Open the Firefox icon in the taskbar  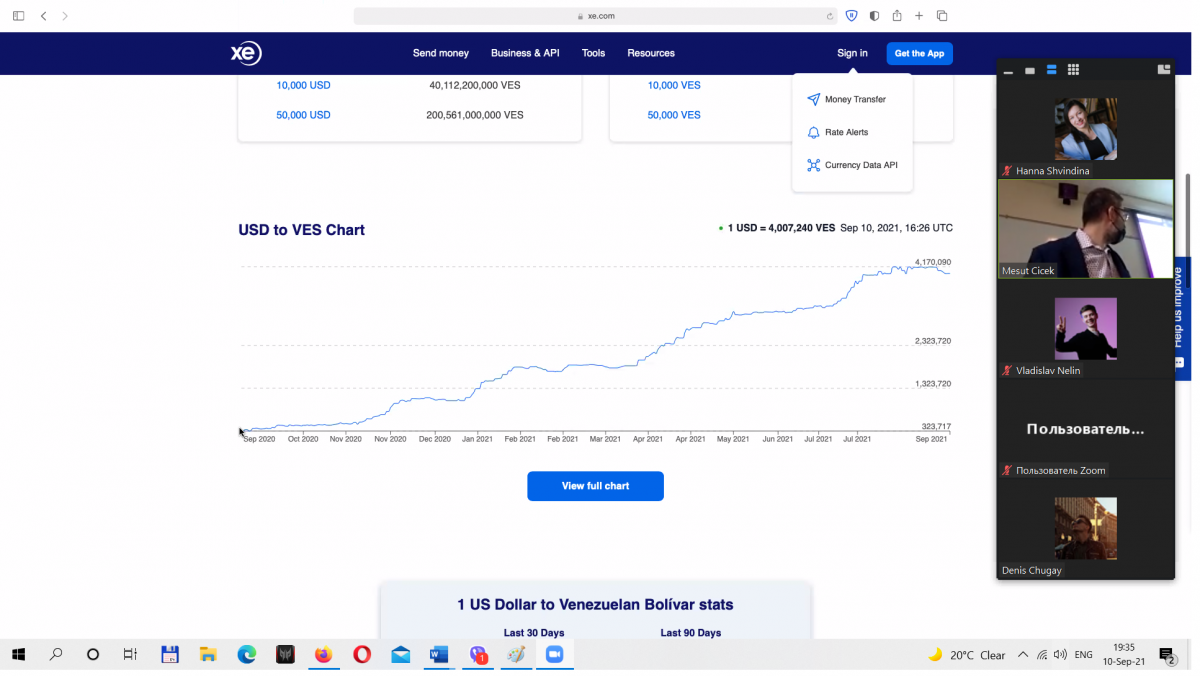coord(323,655)
